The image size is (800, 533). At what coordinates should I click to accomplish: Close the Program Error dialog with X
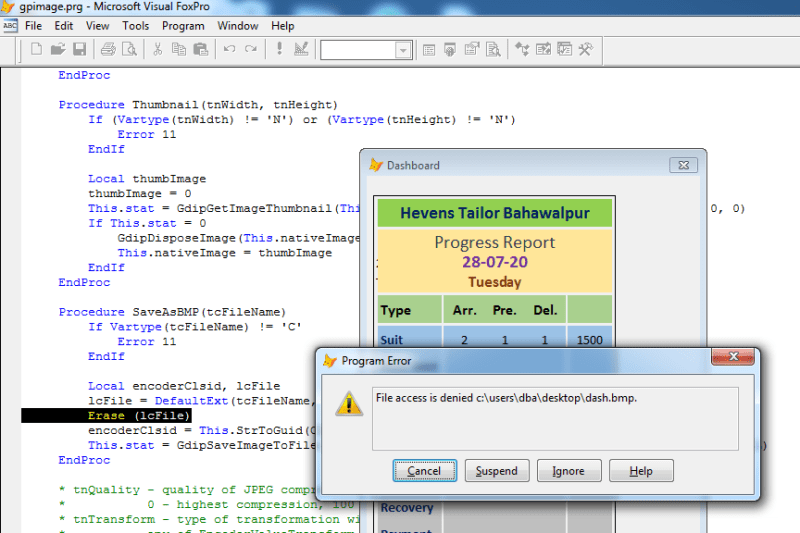pyautogui.click(x=733, y=357)
